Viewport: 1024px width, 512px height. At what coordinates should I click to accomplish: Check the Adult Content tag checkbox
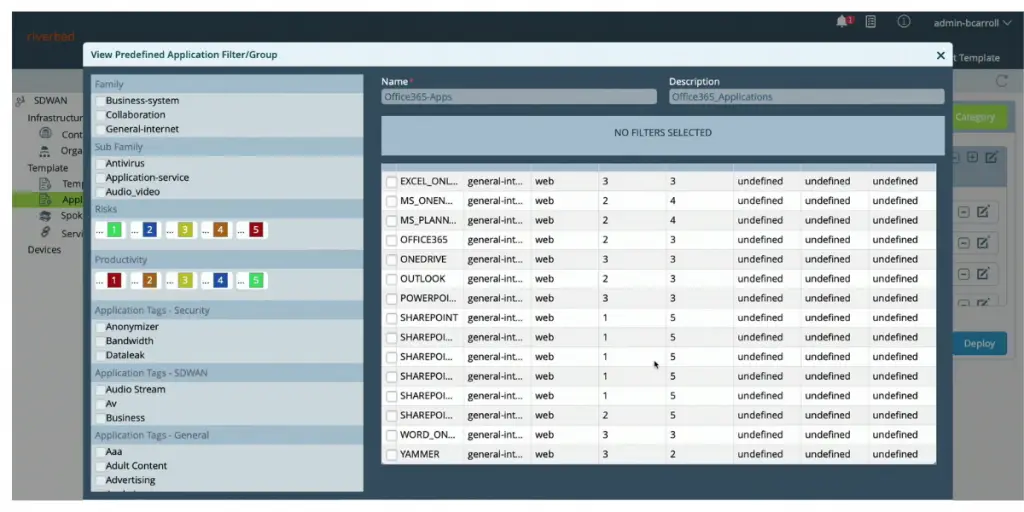tap(99, 466)
